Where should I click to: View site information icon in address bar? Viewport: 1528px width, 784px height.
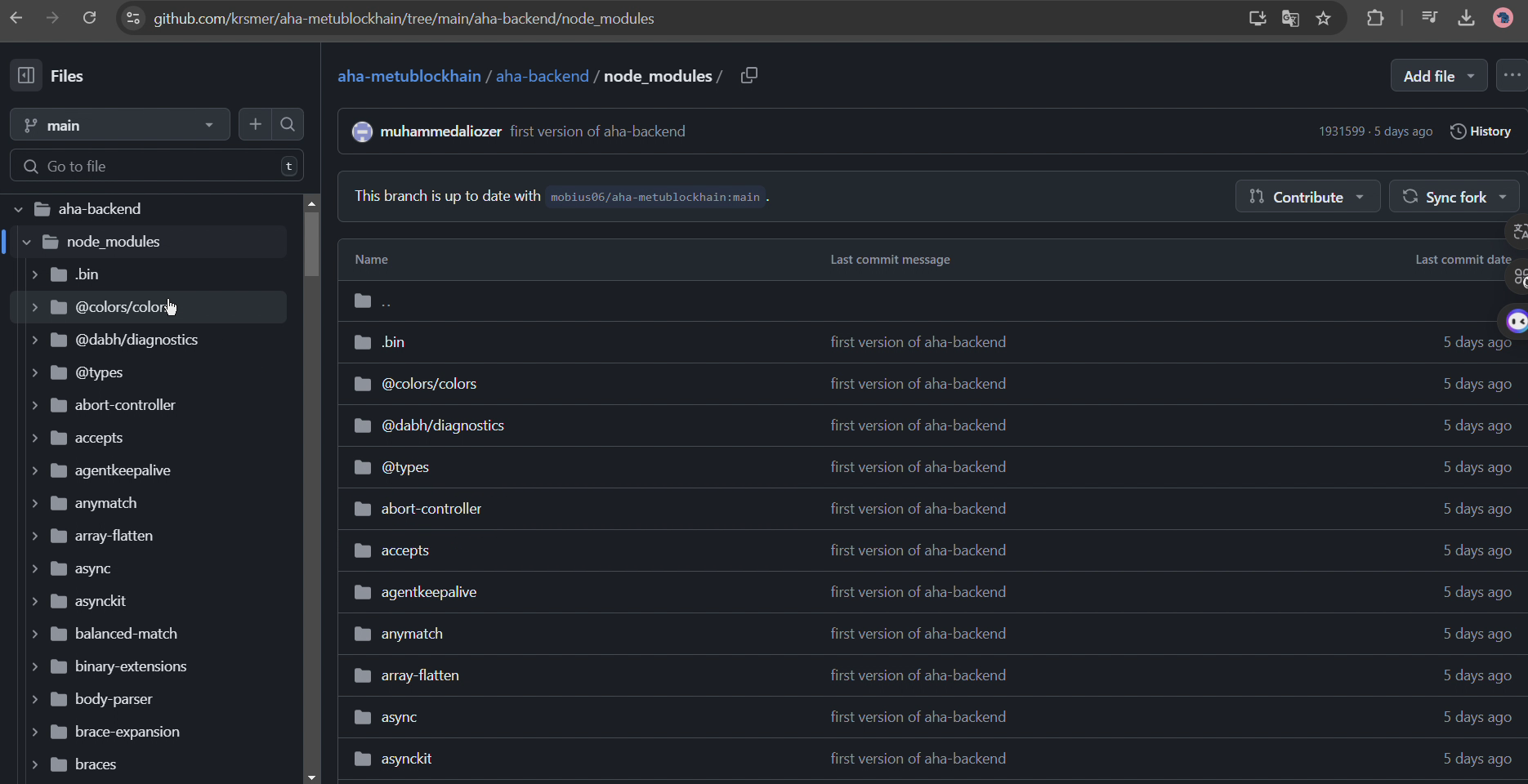(133, 18)
